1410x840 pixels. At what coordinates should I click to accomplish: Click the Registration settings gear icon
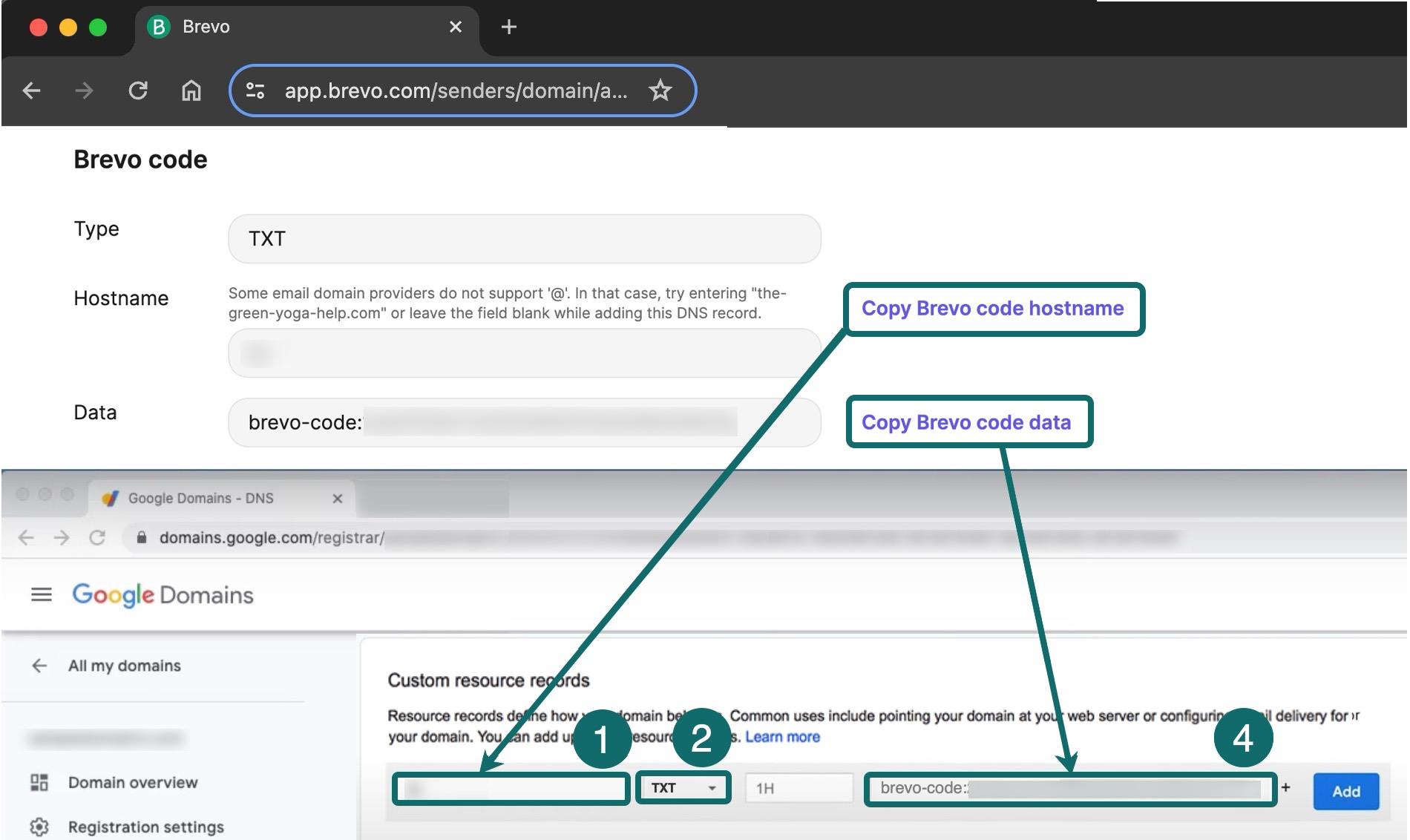tap(39, 827)
